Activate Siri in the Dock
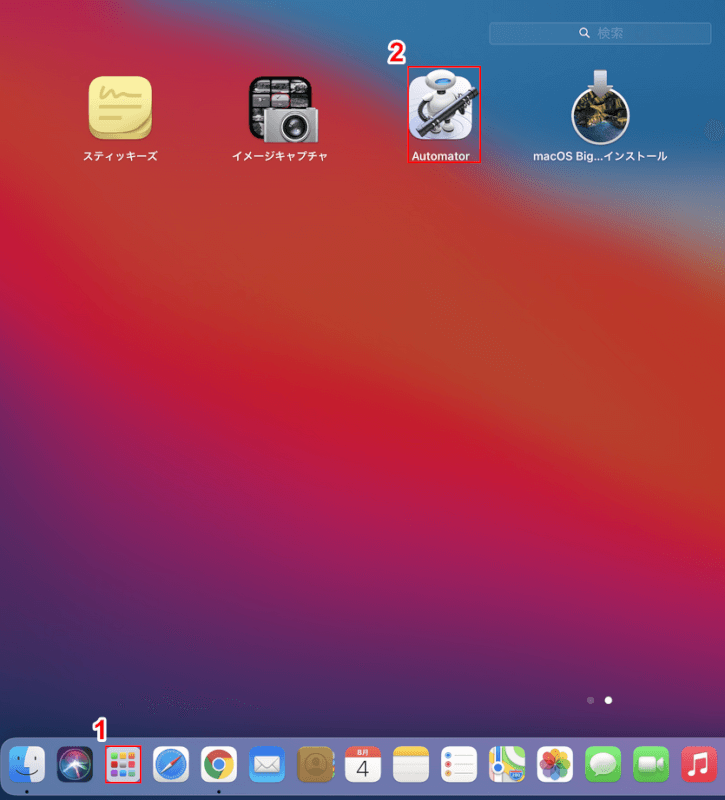 [x=75, y=764]
